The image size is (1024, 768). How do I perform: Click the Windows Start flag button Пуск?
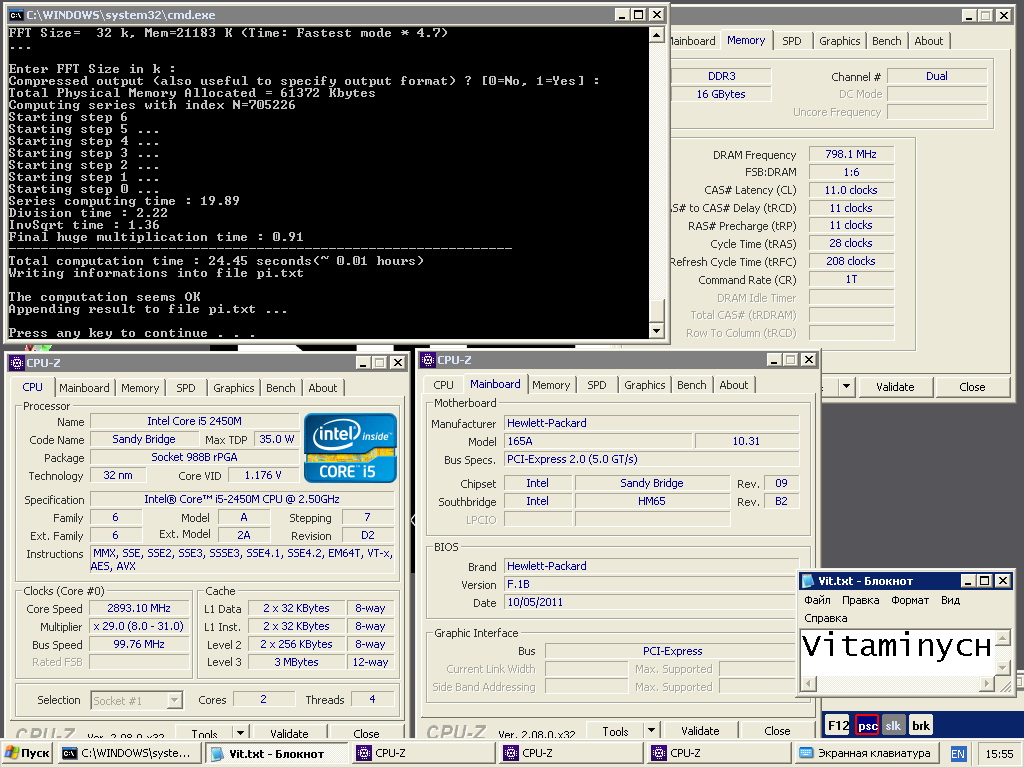(x=27, y=753)
